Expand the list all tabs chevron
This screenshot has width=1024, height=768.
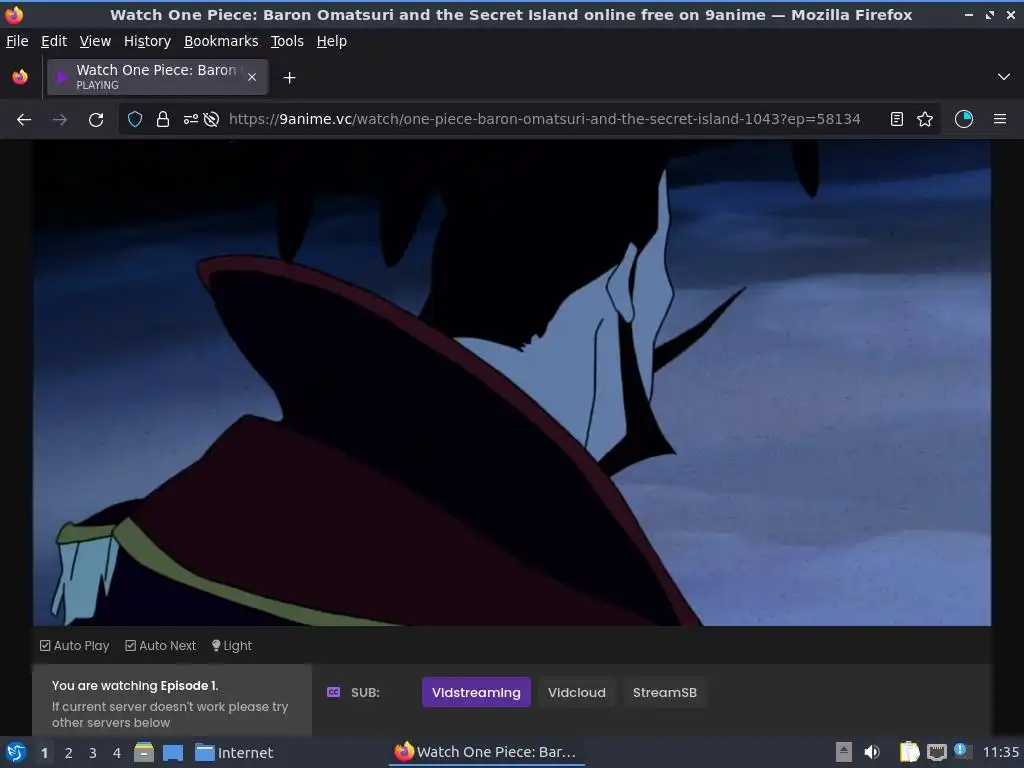tap(1004, 77)
